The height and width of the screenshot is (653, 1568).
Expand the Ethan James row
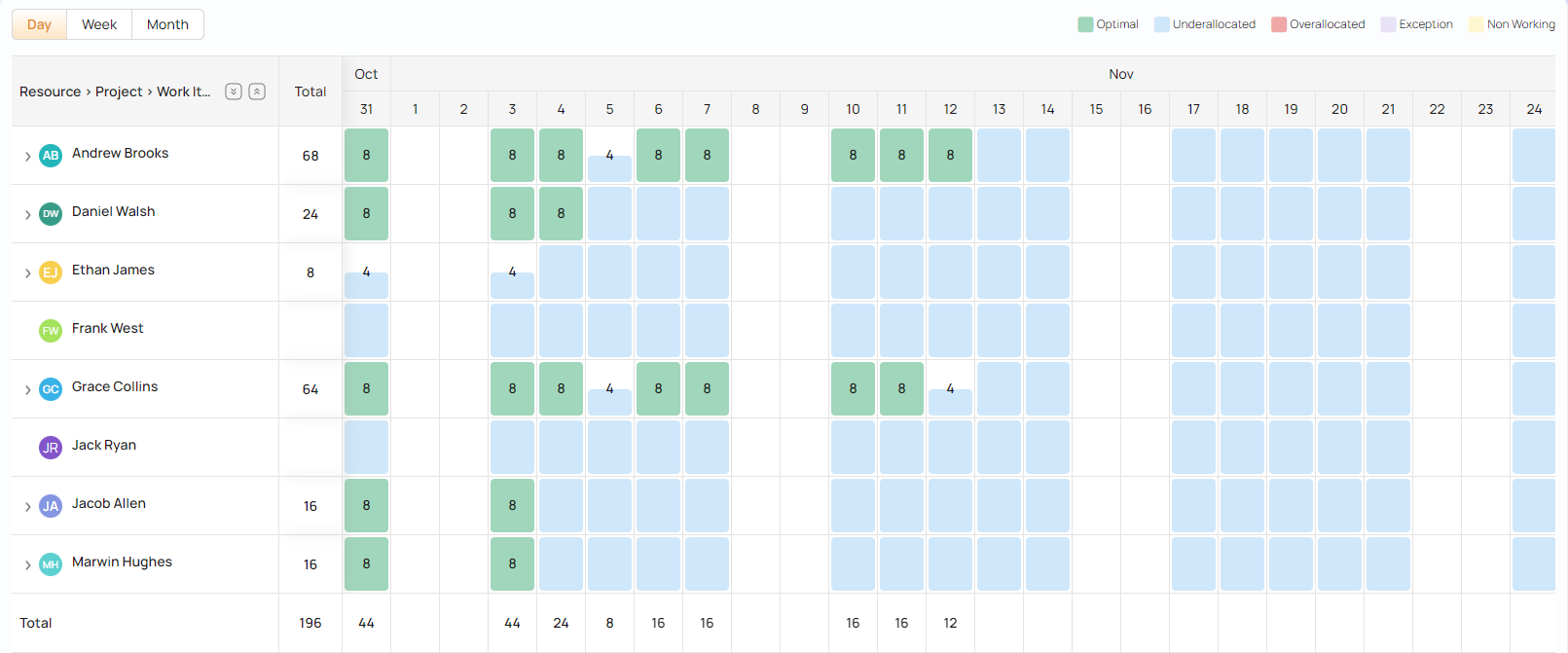(27, 272)
